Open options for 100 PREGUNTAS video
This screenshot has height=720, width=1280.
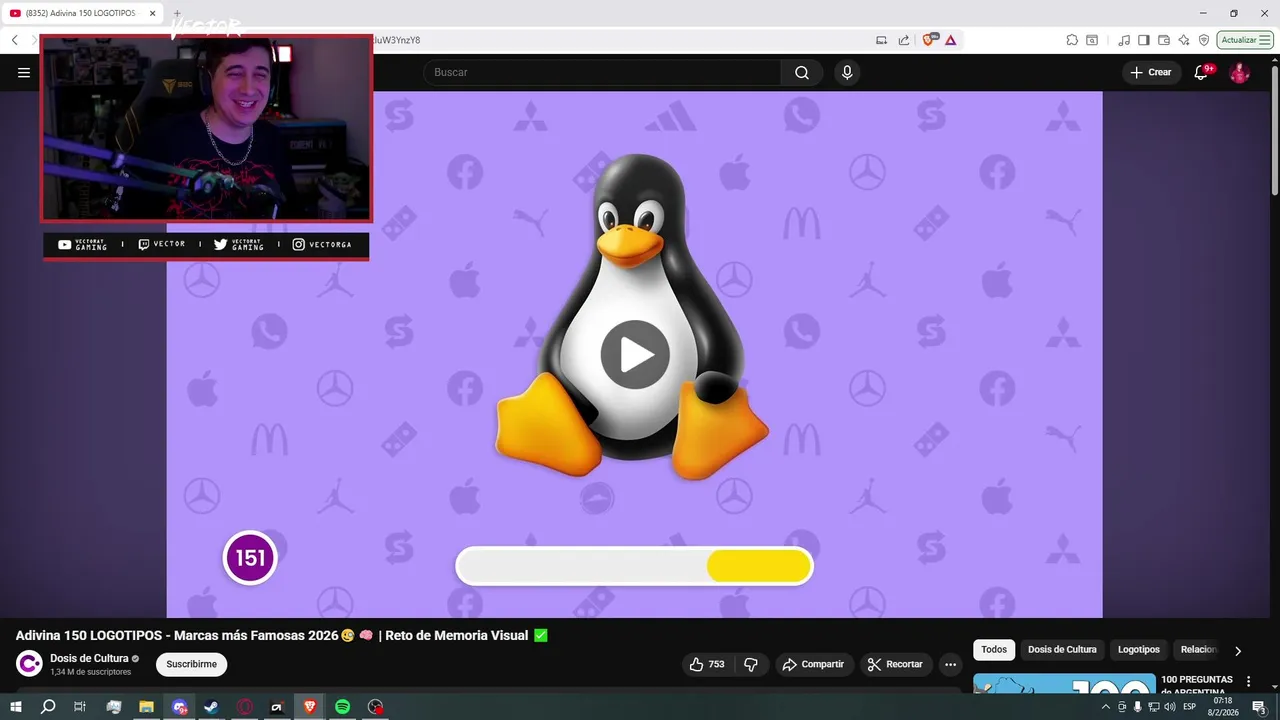tap(1248, 681)
